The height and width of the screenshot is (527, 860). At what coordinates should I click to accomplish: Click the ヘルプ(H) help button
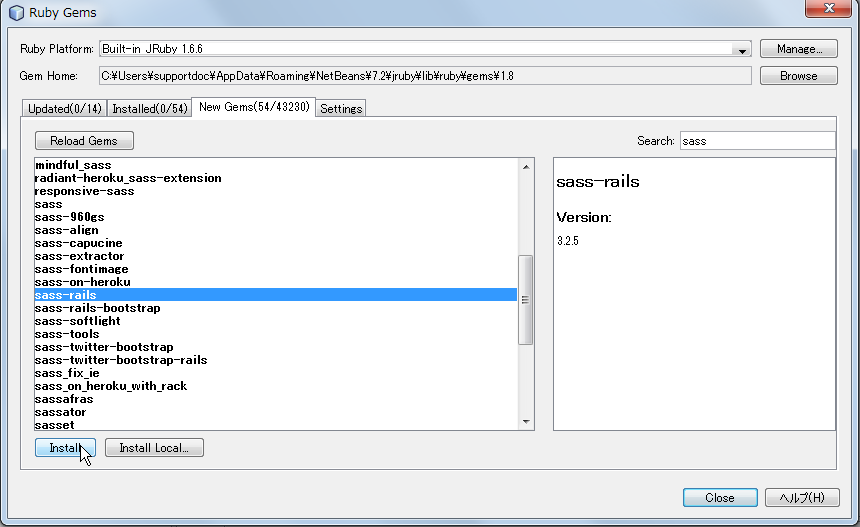point(802,497)
